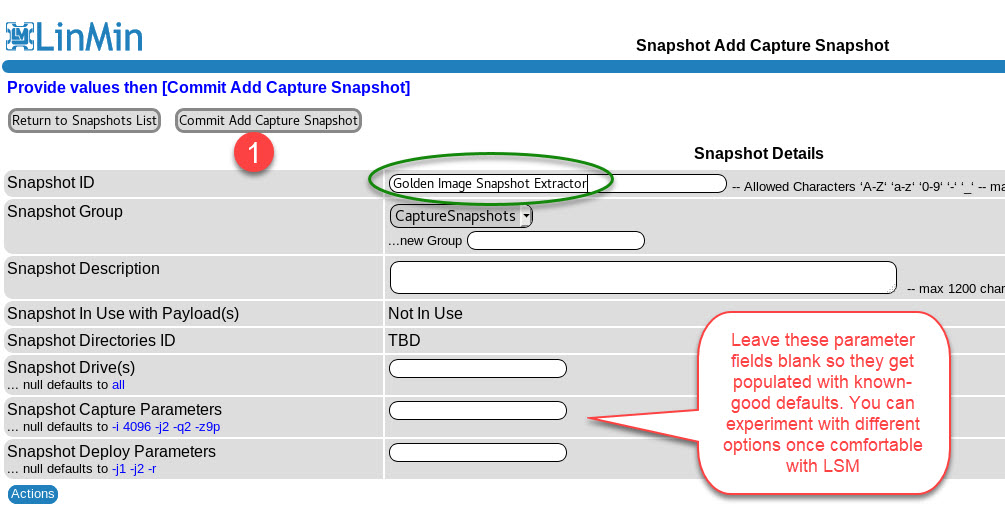Viewport: 1005px width, 514px height.
Task: Select the Snapshot Drive(s) input box
Action: click(477, 369)
